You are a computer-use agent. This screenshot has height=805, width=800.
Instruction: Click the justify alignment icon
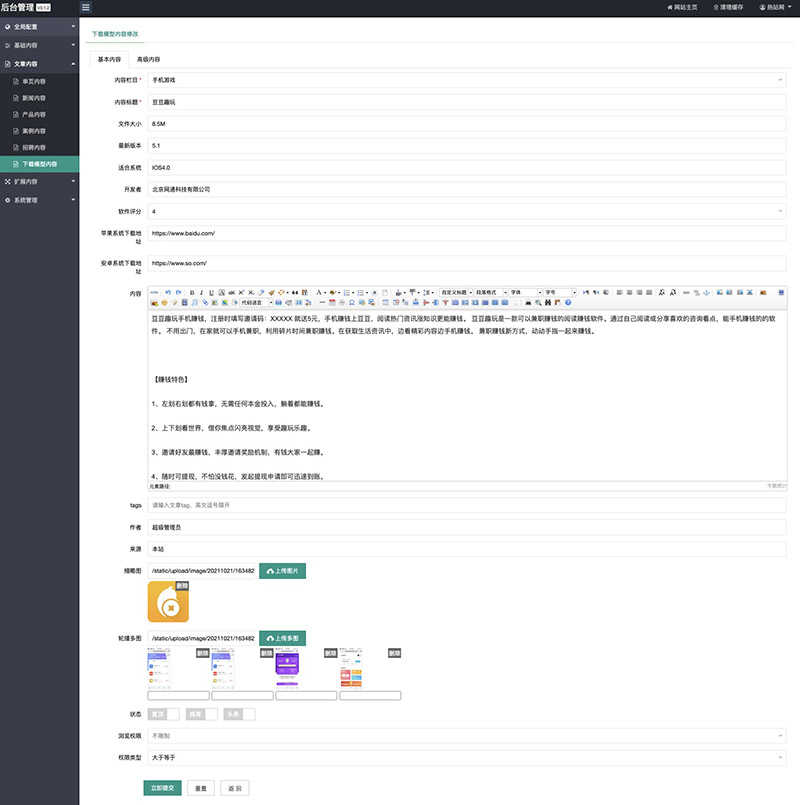click(x=649, y=292)
